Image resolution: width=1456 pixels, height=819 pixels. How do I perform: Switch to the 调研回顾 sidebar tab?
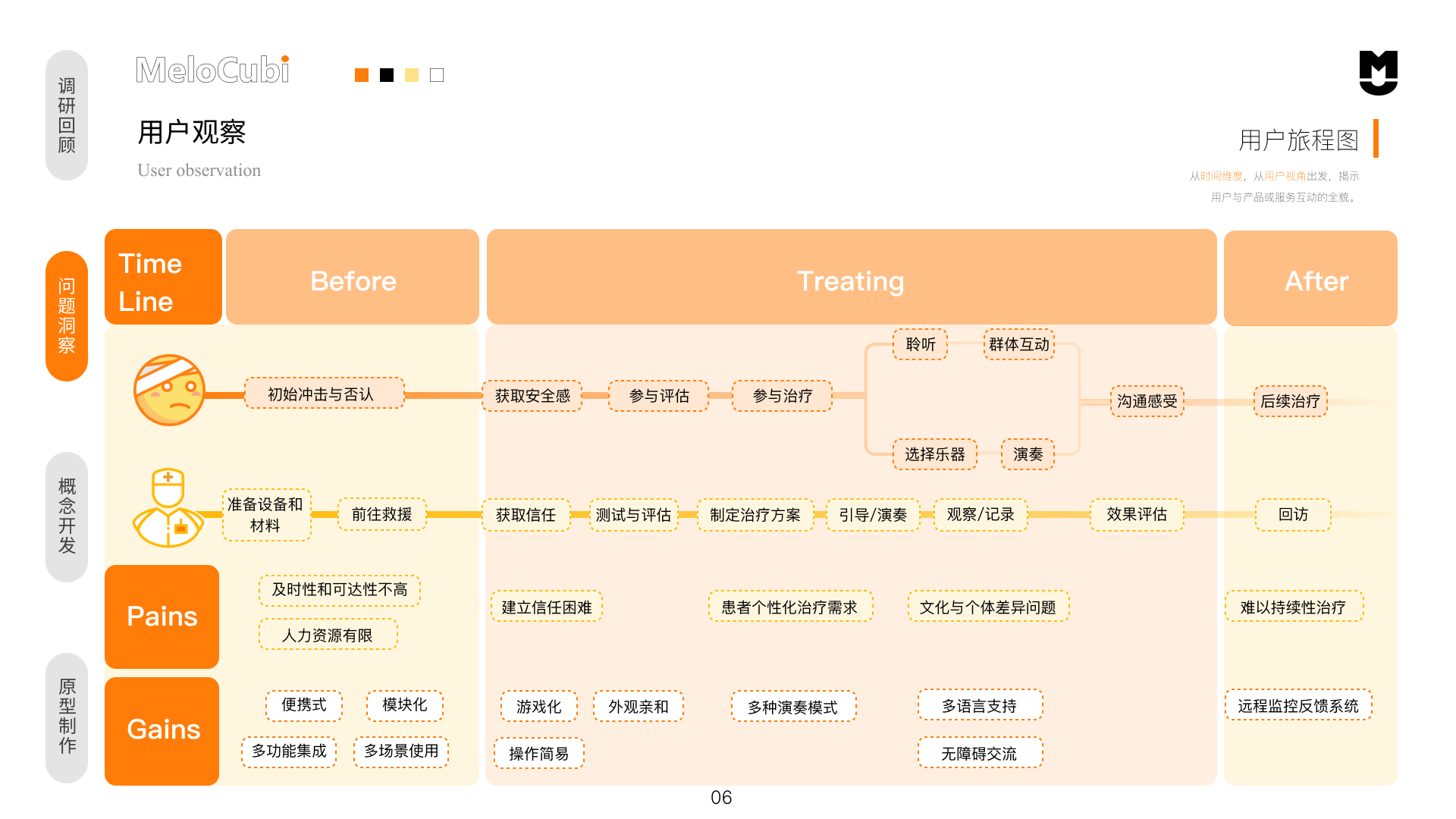coord(67,115)
